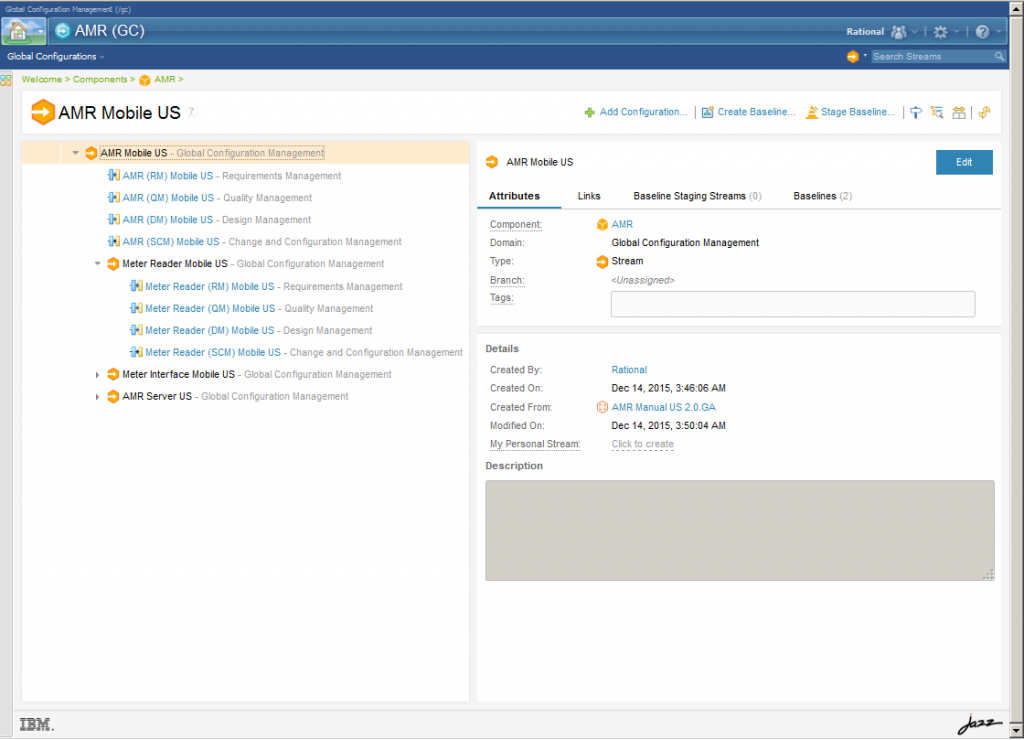Open AMR Manual US 2.0.GA baseline link
Viewport: 1024px width, 740px height.
click(664, 408)
